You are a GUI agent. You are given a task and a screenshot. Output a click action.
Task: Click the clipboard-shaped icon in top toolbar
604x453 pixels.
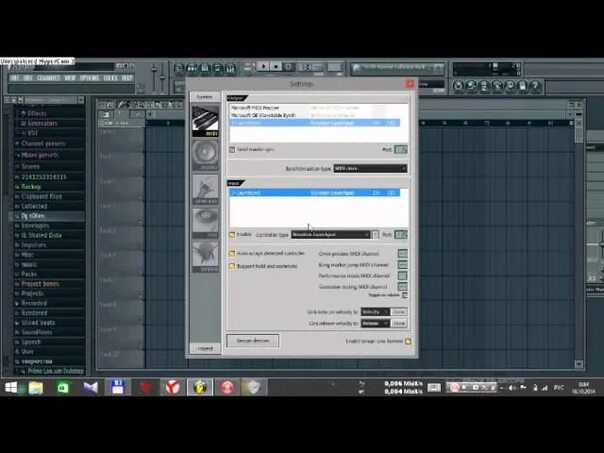point(522,86)
